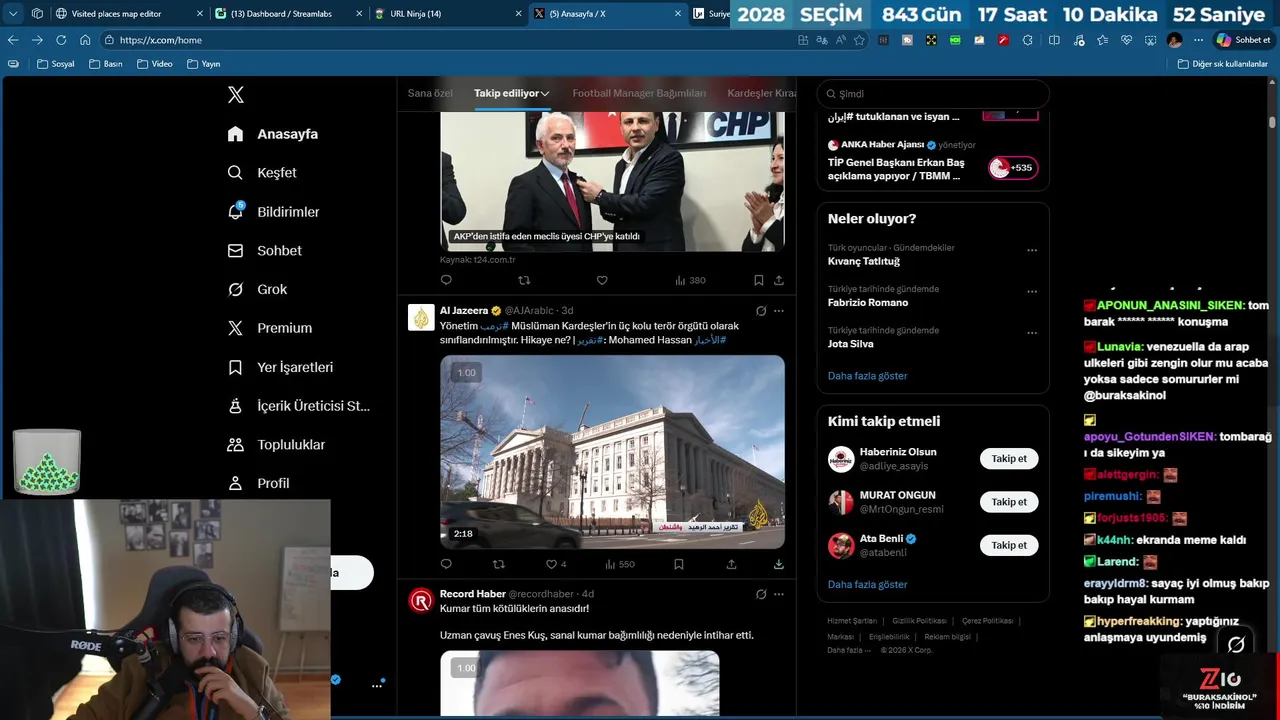This screenshot has height=720, width=1280.
Task: Open Bildirimler notifications
Action: [273, 212]
